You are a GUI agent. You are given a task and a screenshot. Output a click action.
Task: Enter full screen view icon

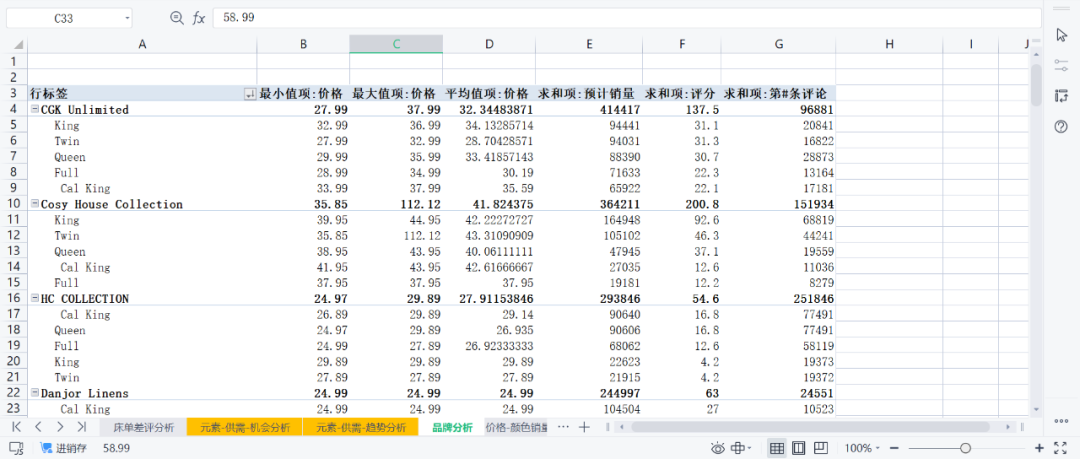[x=1061, y=448]
